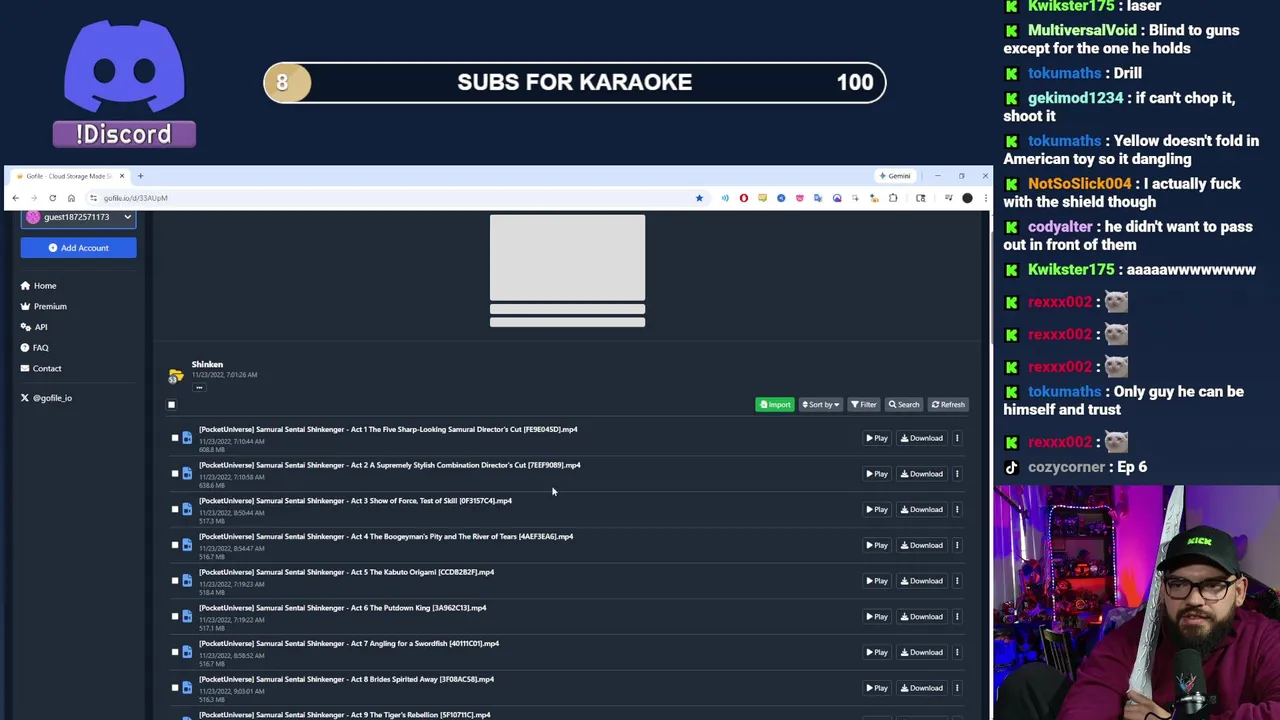Click the Filter button

tap(864, 405)
